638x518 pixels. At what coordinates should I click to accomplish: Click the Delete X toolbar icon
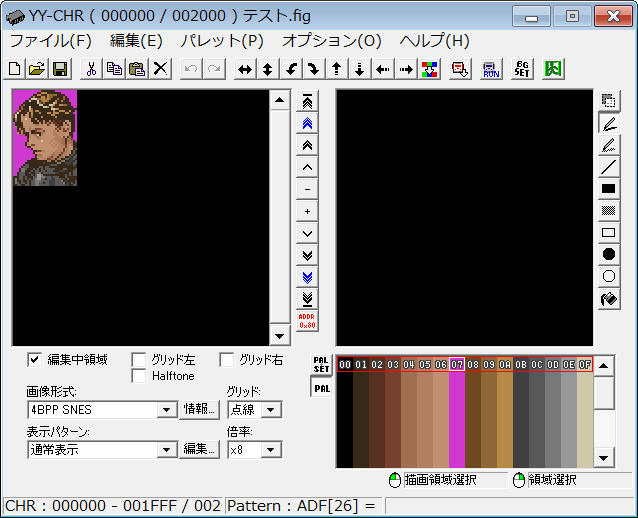[160, 69]
